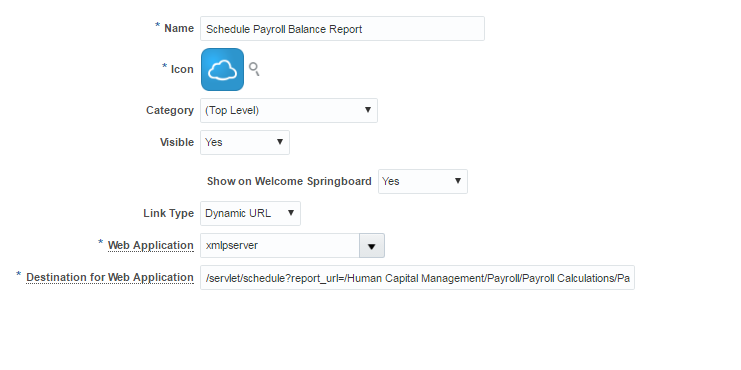Screen dimensions: 741x370
Task: Expand the Visible Yes dropdown
Action: [245, 142]
